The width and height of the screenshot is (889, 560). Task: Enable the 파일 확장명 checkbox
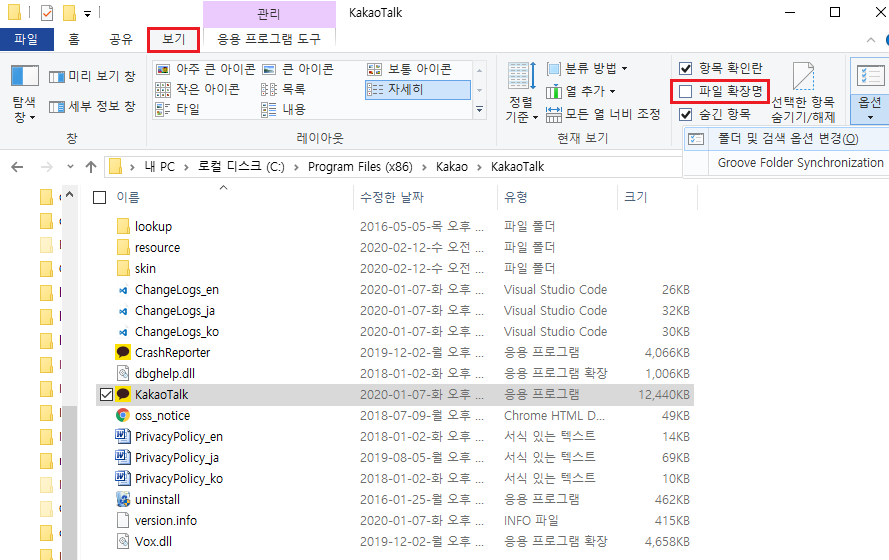pyautogui.click(x=685, y=91)
